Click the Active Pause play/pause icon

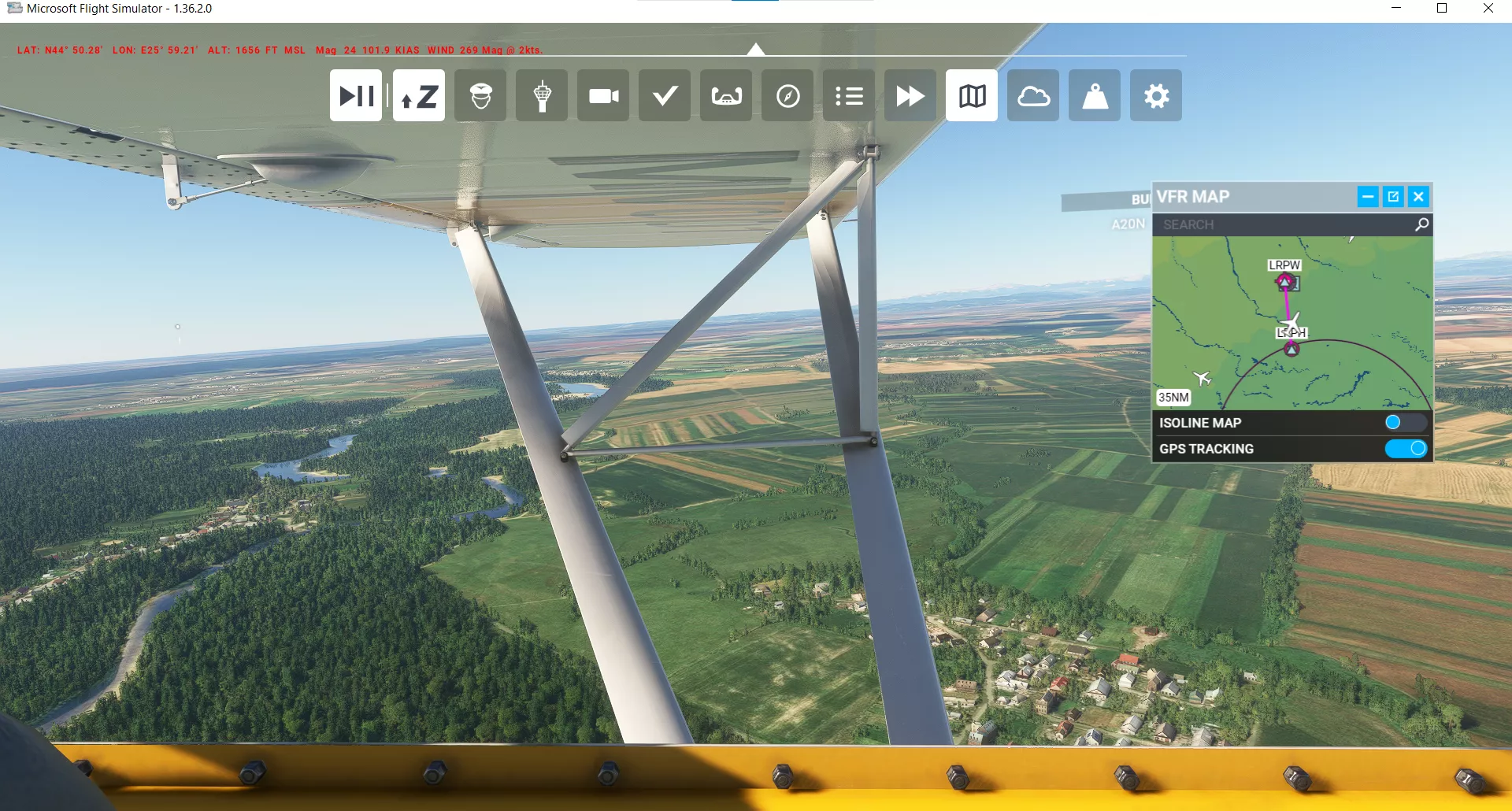[356, 95]
